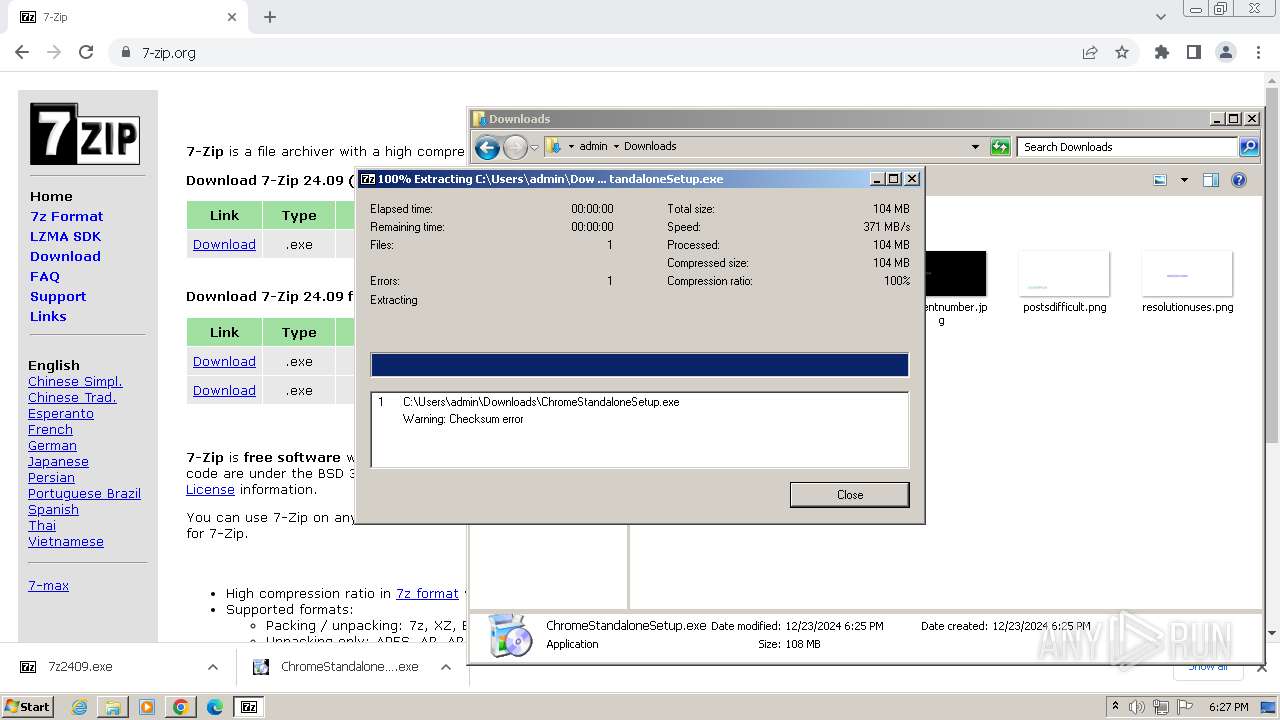Image resolution: width=1280 pixels, height=720 pixels.
Task: Expand the dropdown arrow after admin breadcrumb
Action: tap(616, 146)
